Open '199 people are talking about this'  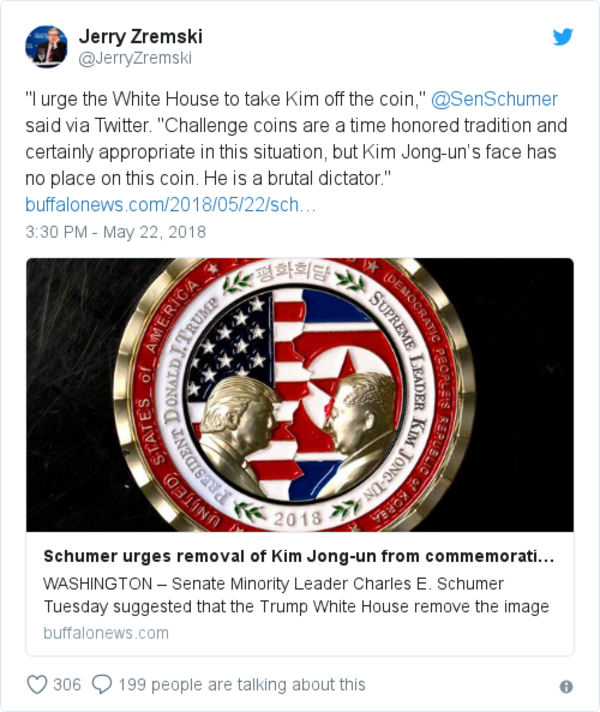242,685
